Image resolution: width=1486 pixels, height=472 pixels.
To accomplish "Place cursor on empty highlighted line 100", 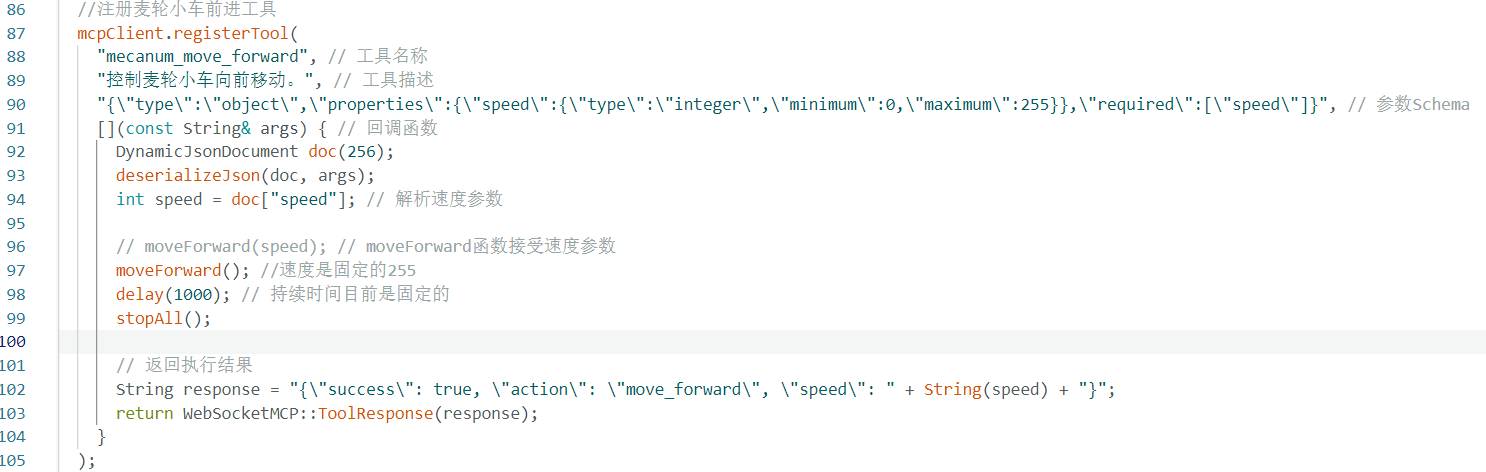I will (x=771, y=343).
